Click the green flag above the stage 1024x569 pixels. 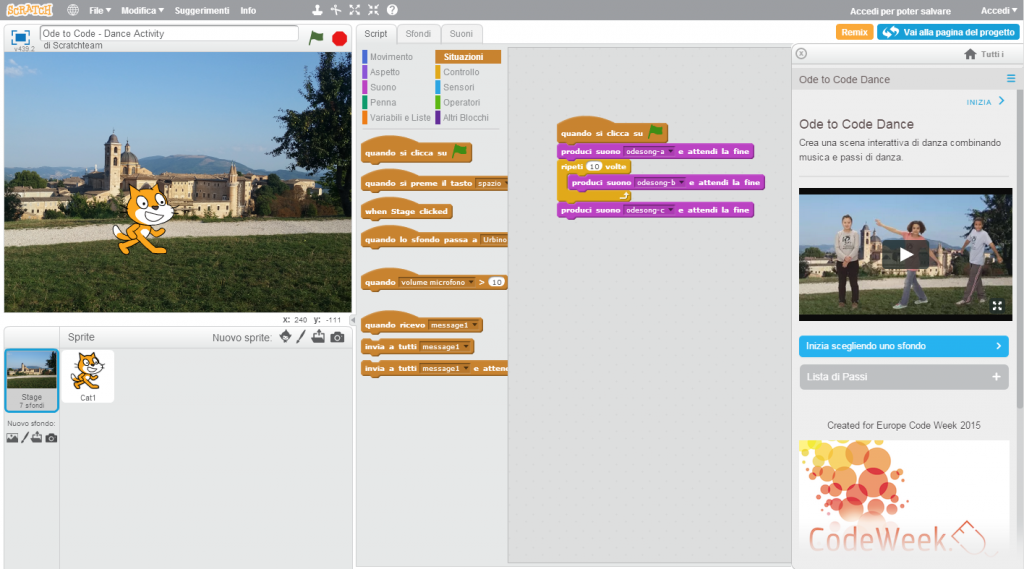point(316,38)
